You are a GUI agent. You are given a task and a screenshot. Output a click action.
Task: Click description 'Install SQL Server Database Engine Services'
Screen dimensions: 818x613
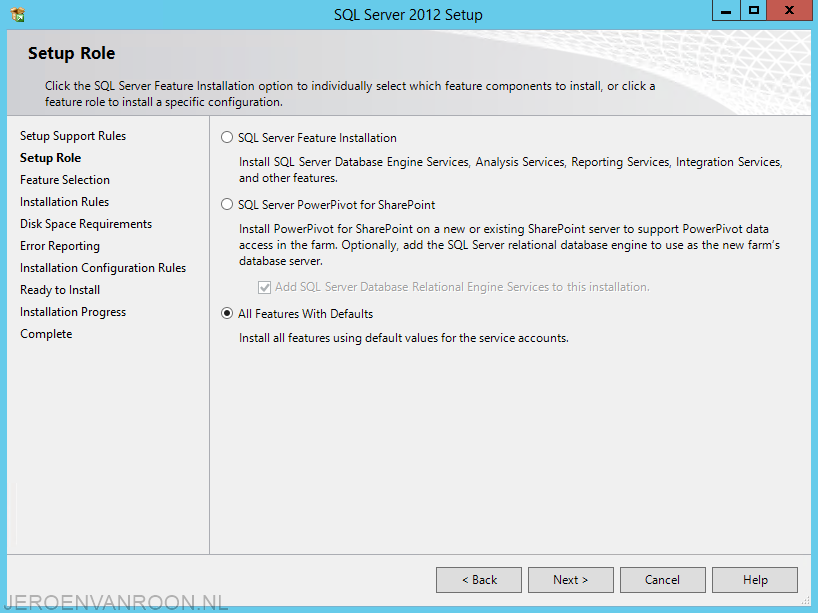511,170
